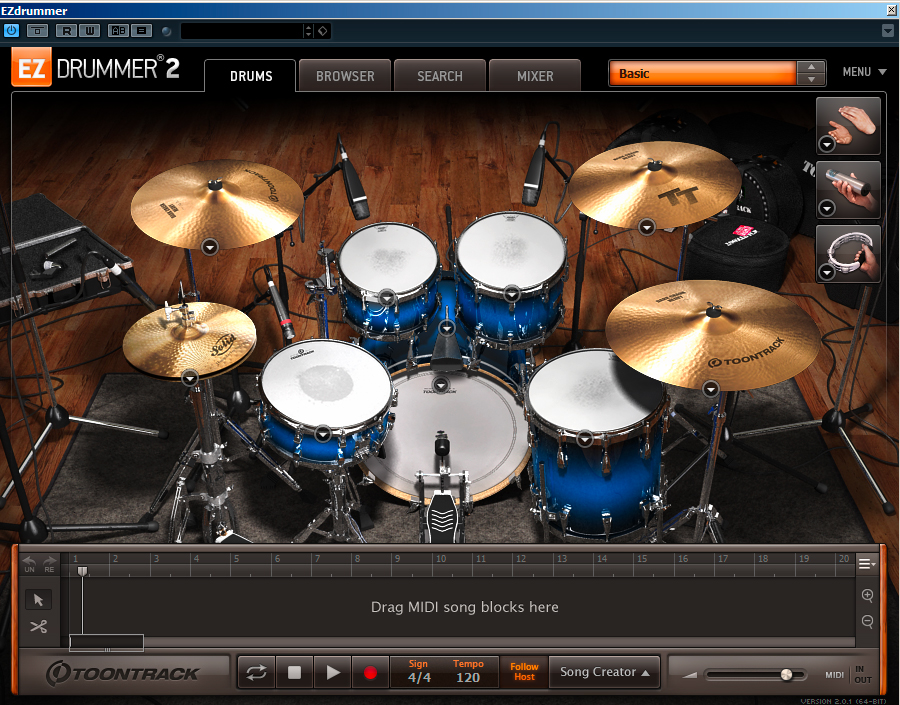This screenshot has width=900, height=705.
Task: Open the BROWSER tab
Action: 345,76
